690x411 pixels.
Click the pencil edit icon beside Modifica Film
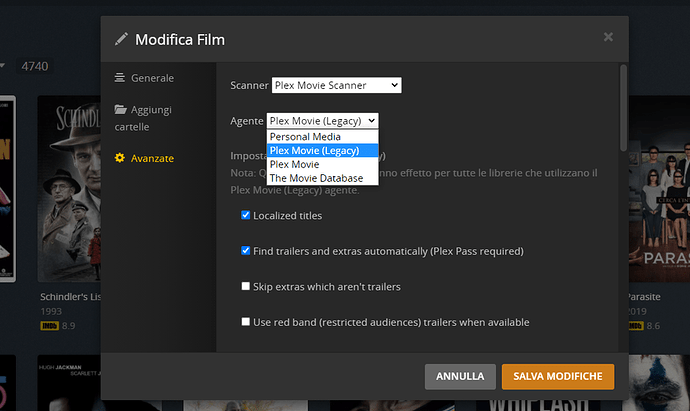click(122, 40)
